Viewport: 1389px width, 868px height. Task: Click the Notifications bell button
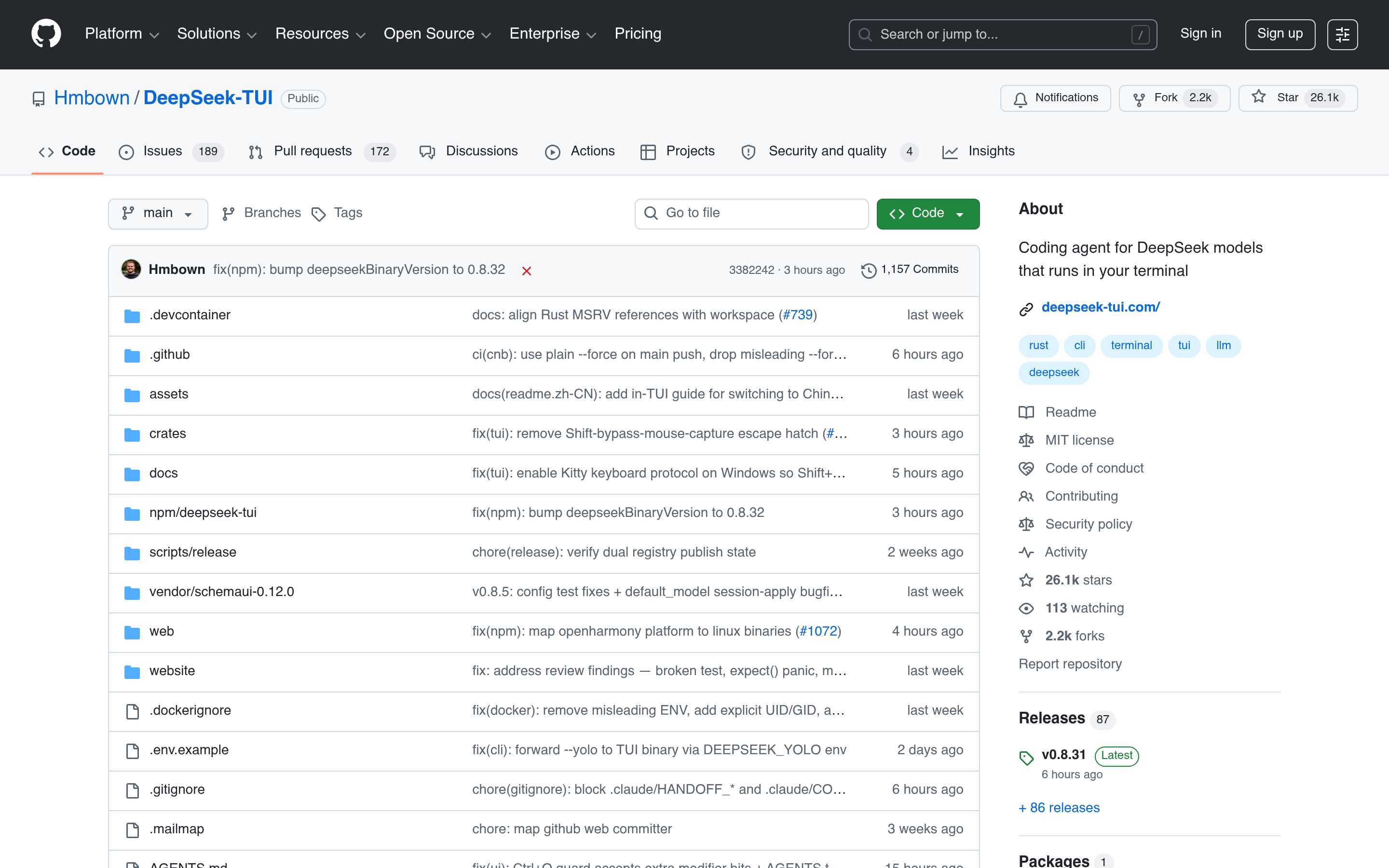coord(1055,98)
